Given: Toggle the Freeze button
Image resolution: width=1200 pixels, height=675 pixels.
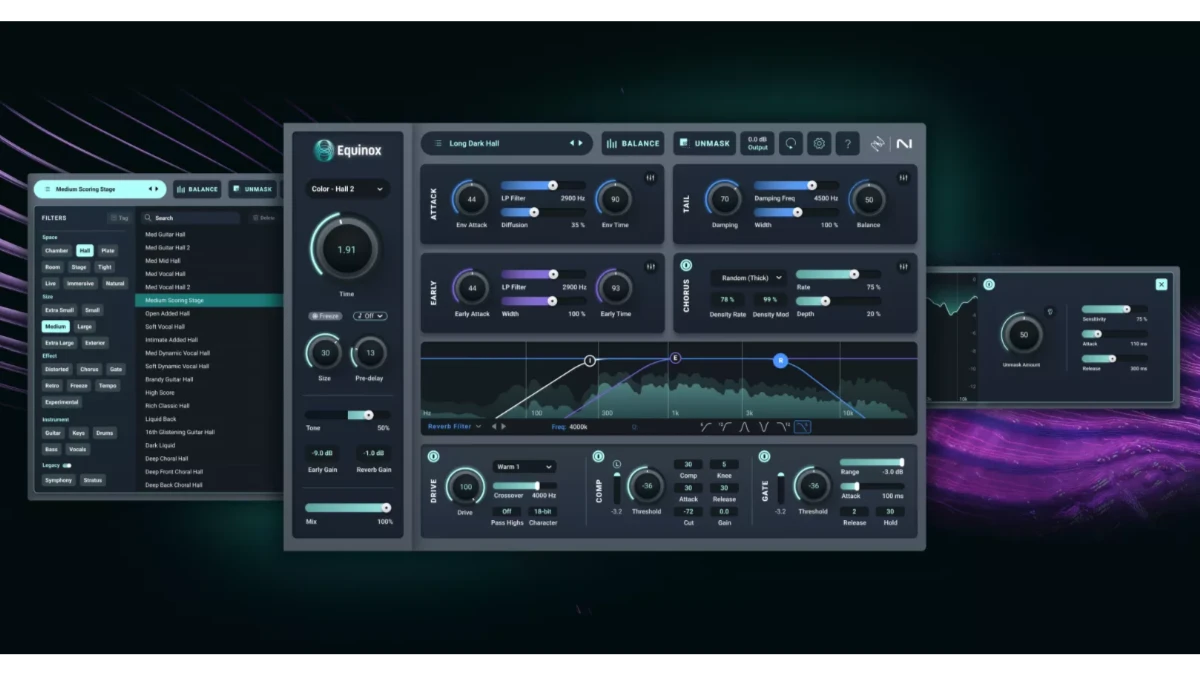Looking at the screenshot, I should pyautogui.click(x=325, y=316).
